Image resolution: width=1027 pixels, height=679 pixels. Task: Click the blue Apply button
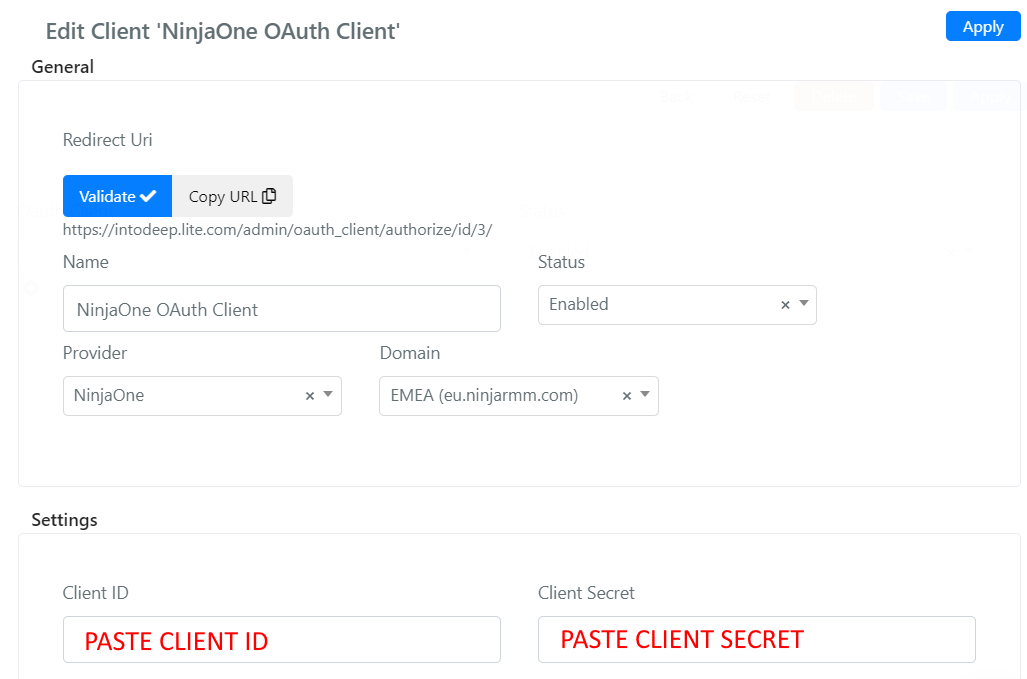tap(982, 27)
